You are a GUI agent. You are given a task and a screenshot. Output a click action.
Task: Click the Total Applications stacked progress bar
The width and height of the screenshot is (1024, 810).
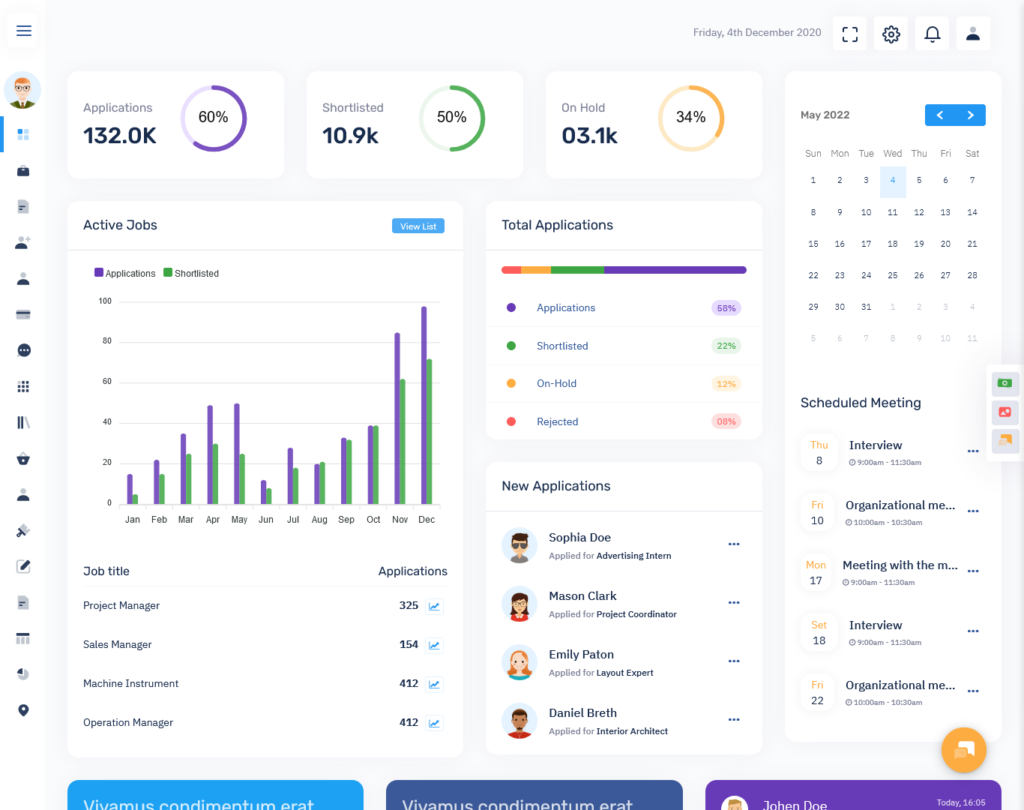click(624, 270)
